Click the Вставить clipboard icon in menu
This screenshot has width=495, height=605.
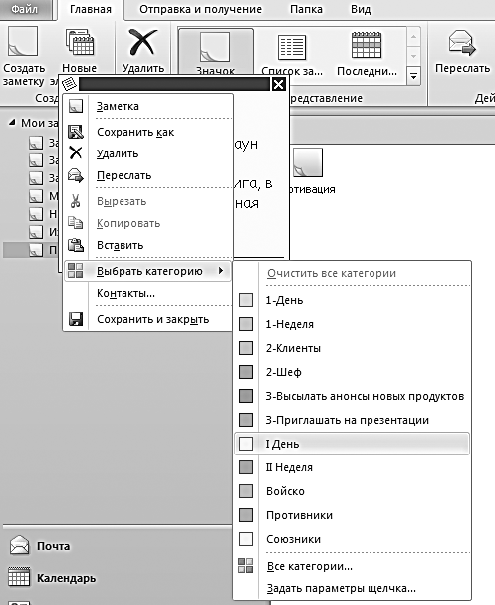(76, 245)
